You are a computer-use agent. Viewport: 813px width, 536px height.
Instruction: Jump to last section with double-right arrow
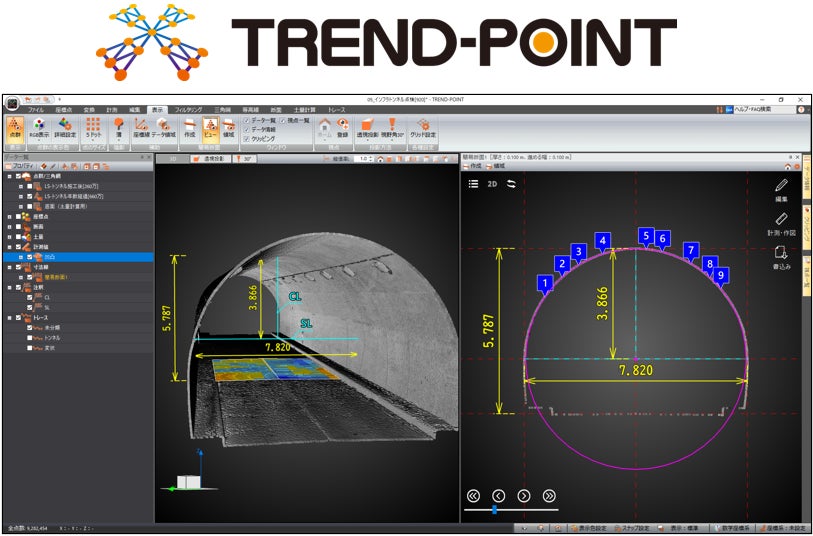pyautogui.click(x=549, y=496)
